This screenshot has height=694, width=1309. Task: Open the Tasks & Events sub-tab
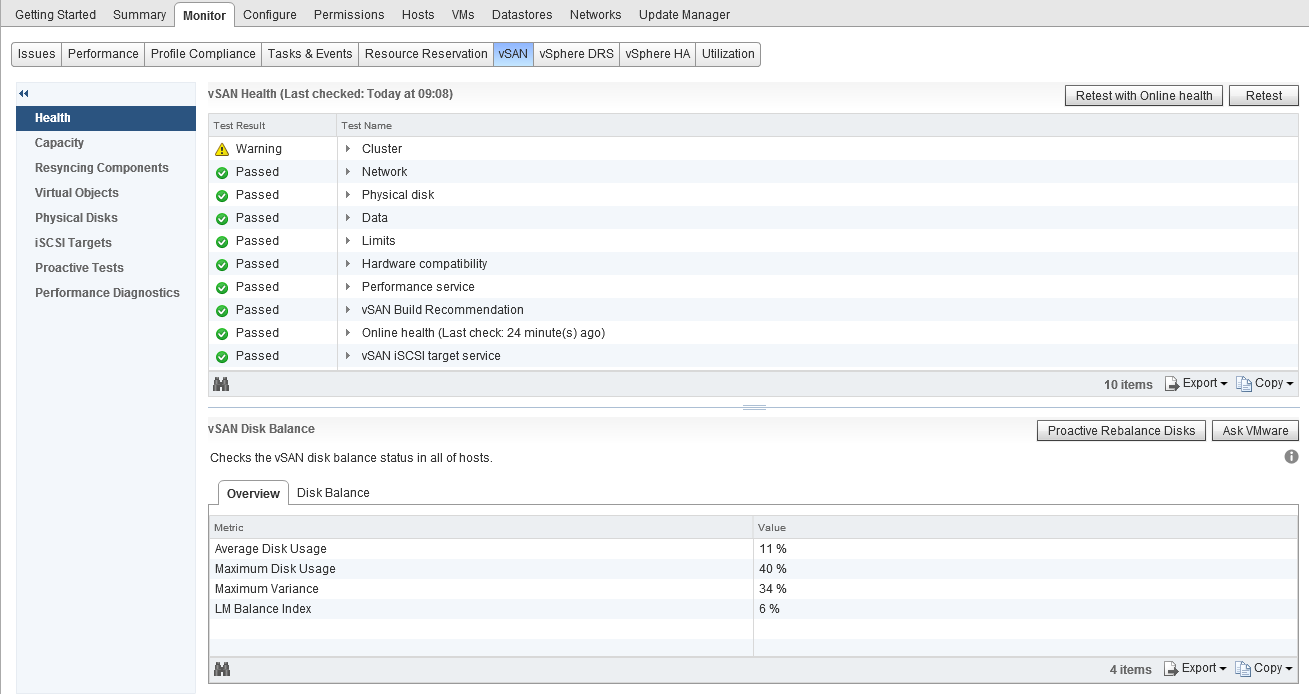pyautogui.click(x=310, y=54)
